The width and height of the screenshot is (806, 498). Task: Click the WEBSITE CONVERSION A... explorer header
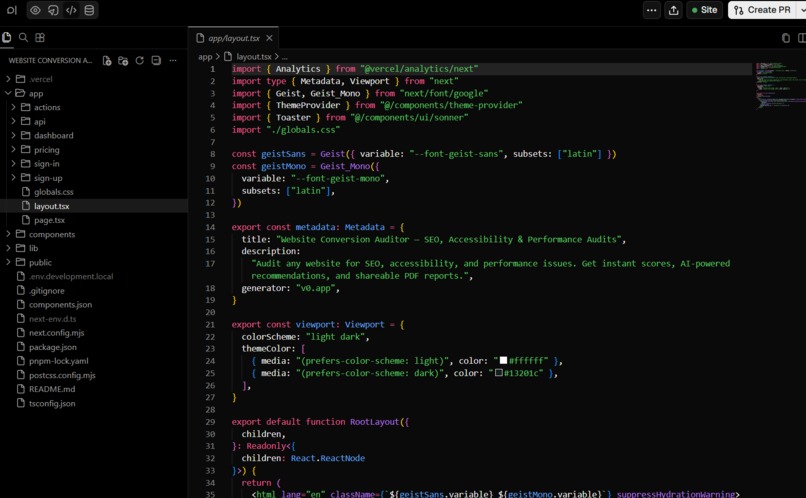point(50,61)
